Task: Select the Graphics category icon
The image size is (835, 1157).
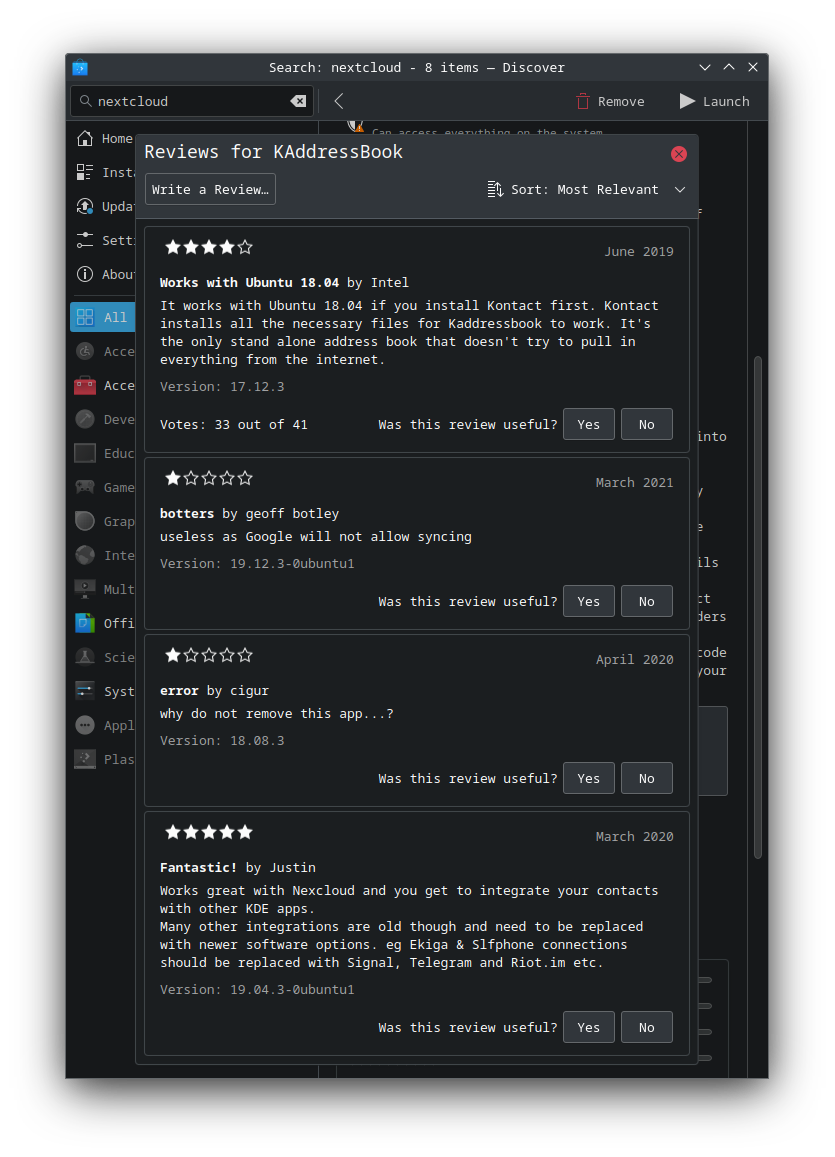Action: pos(85,521)
